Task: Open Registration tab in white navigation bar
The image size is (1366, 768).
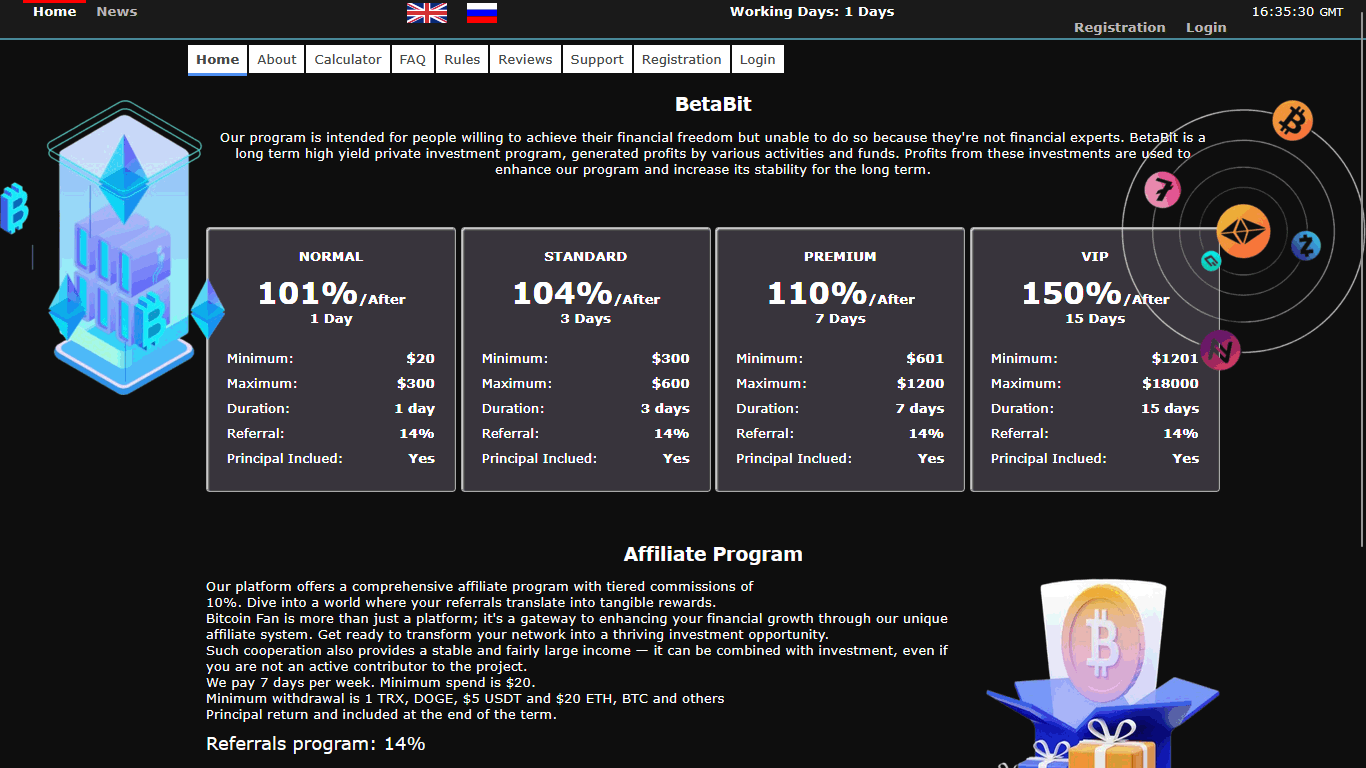Action: pyautogui.click(x=682, y=60)
